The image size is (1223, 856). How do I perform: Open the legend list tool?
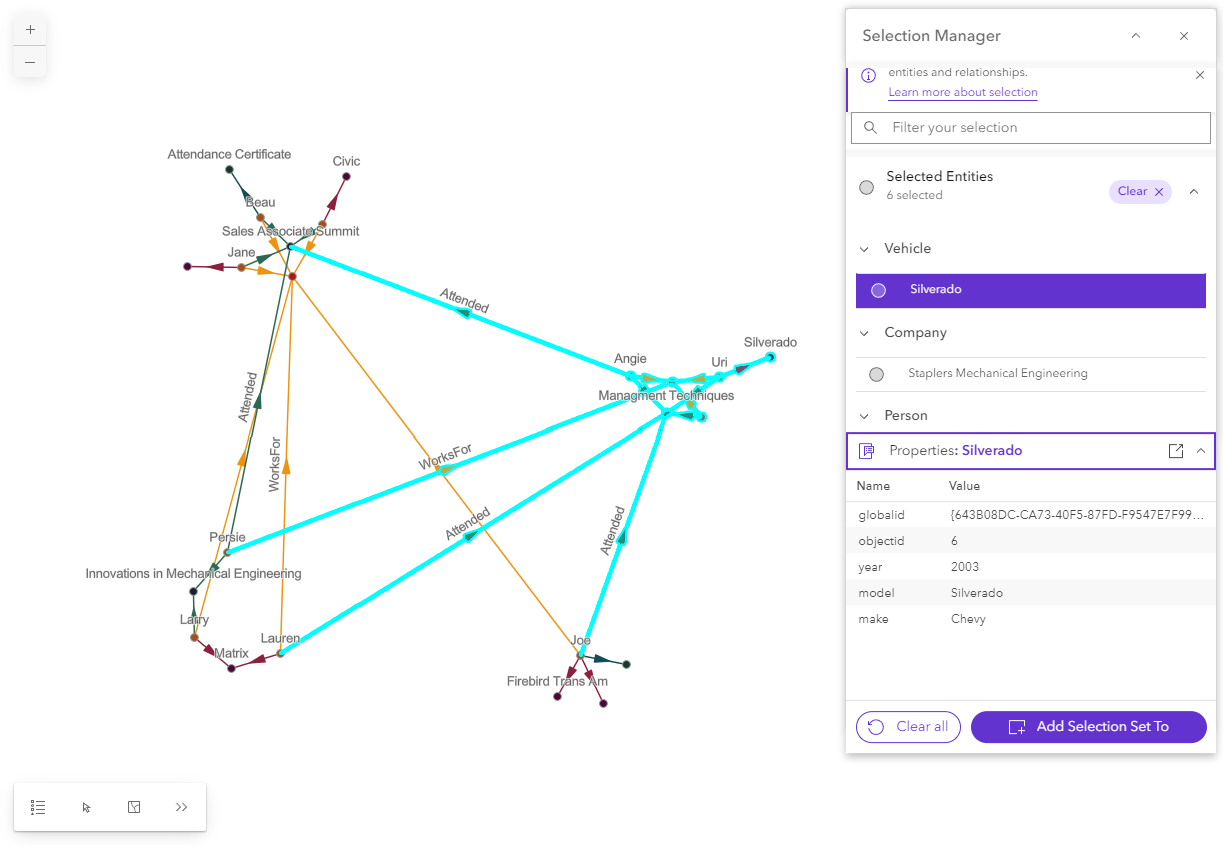pos(38,807)
